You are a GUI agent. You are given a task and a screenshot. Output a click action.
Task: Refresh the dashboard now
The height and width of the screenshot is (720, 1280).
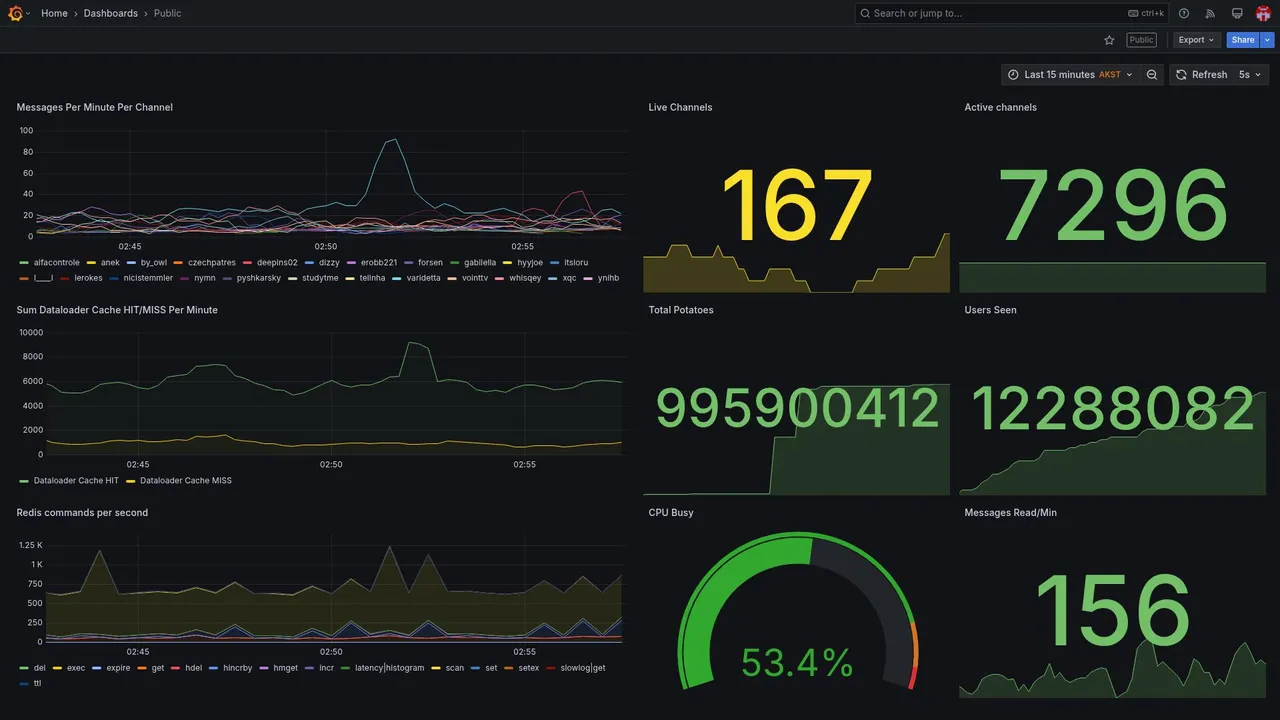pyautogui.click(x=1201, y=75)
